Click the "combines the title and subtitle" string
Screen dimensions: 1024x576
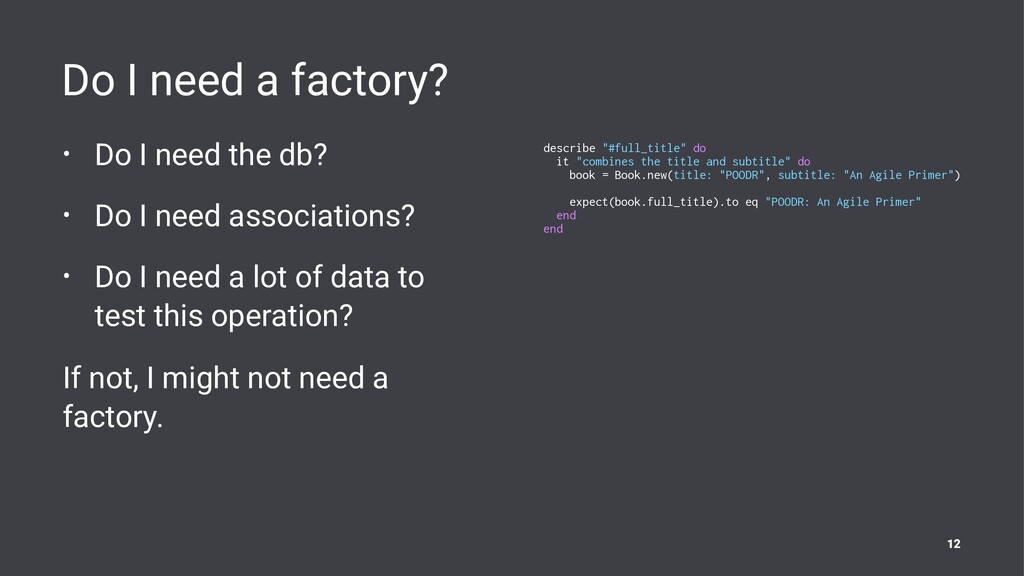coord(683,161)
